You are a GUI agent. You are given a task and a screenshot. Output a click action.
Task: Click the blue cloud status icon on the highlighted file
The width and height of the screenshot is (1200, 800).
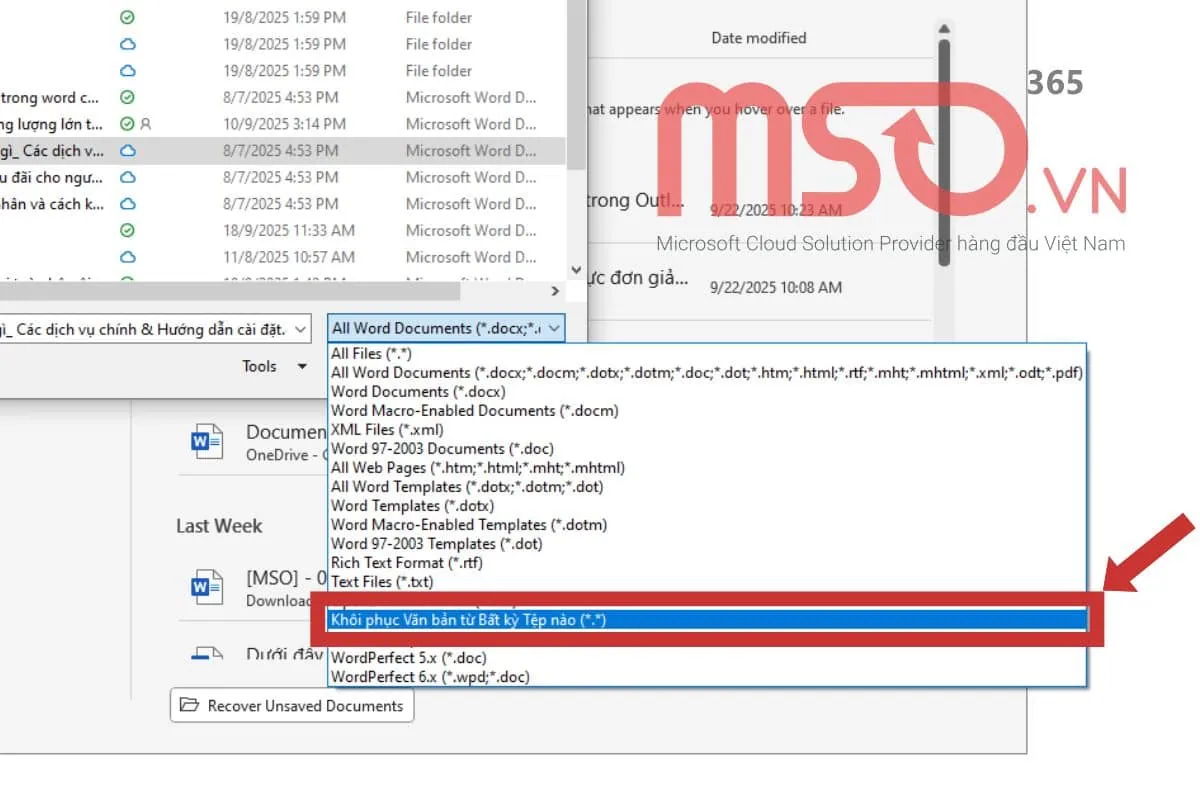click(x=128, y=150)
